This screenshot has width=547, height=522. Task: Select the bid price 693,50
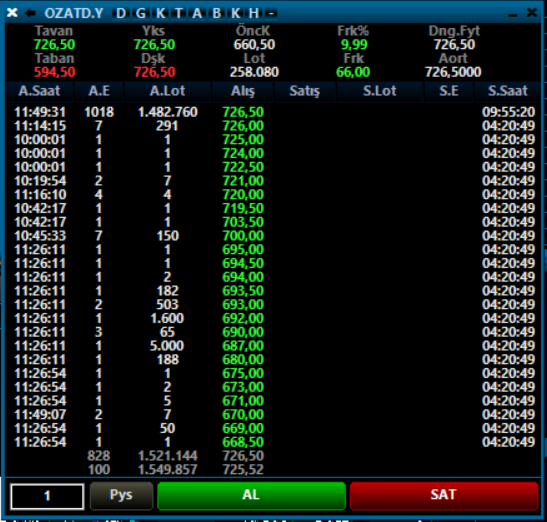243,291
